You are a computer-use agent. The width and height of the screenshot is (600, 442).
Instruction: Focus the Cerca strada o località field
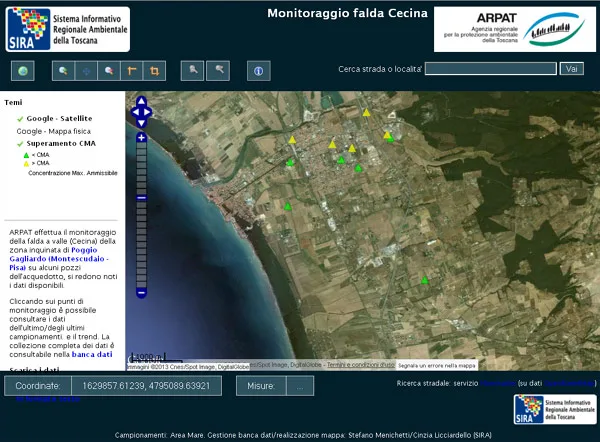coord(490,69)
